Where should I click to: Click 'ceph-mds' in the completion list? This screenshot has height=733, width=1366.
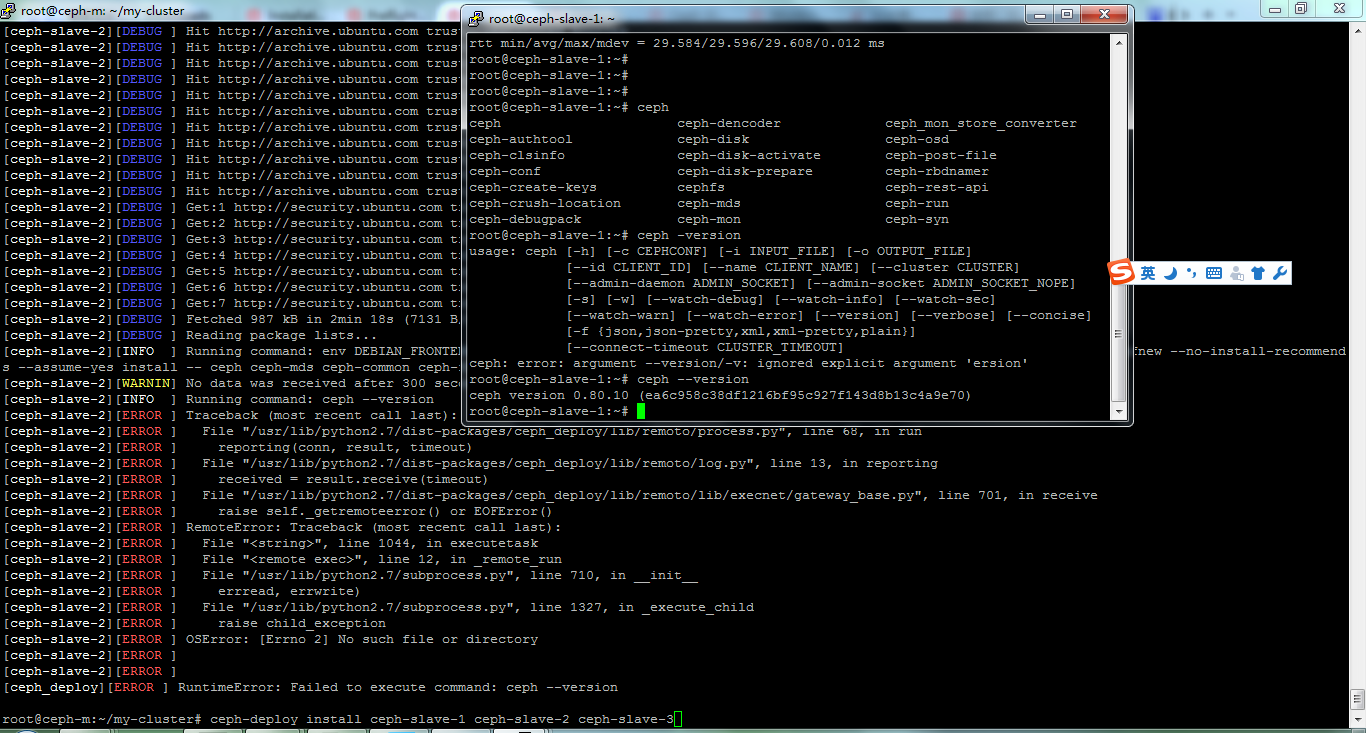click(x=709, y=203)
